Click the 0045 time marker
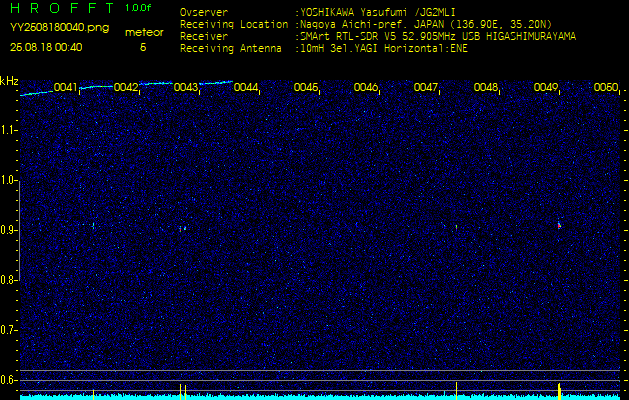 click(306, 87)
